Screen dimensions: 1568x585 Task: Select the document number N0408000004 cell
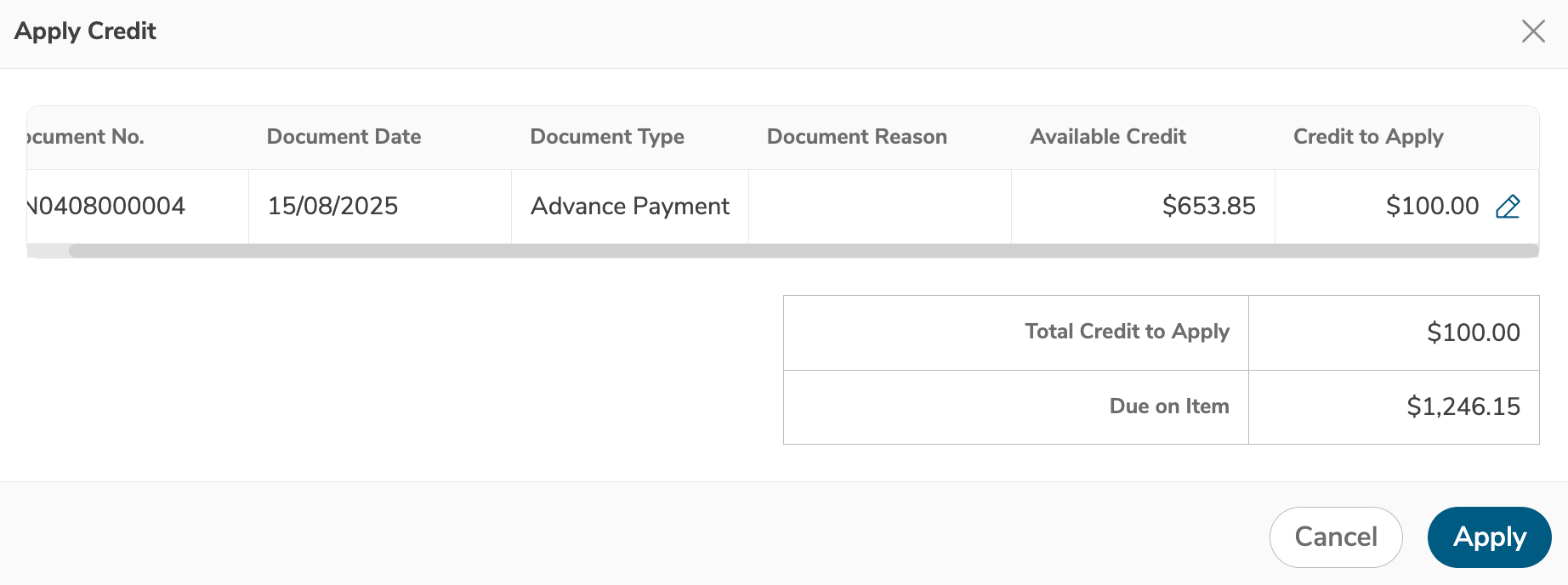click(105, 207)
